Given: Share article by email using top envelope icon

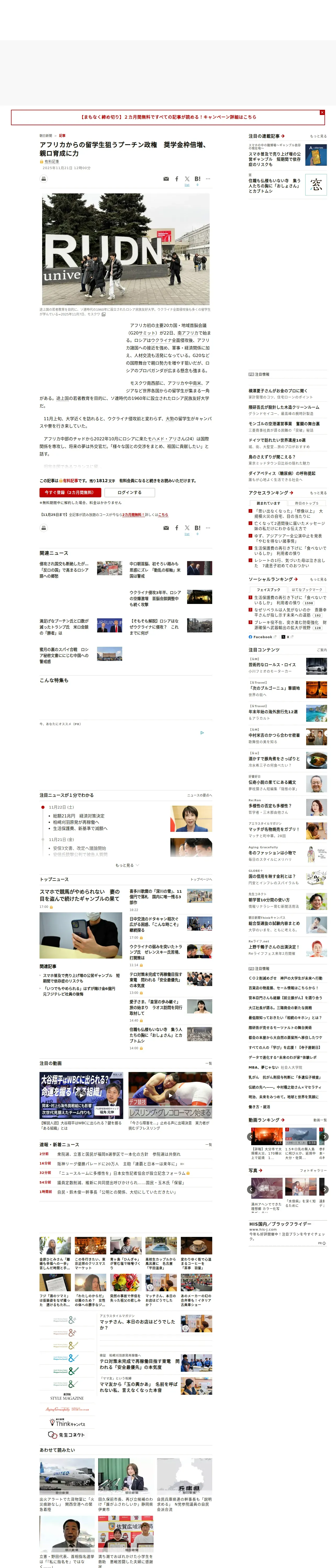Looking at the screenshot, I should coord(166,179).
